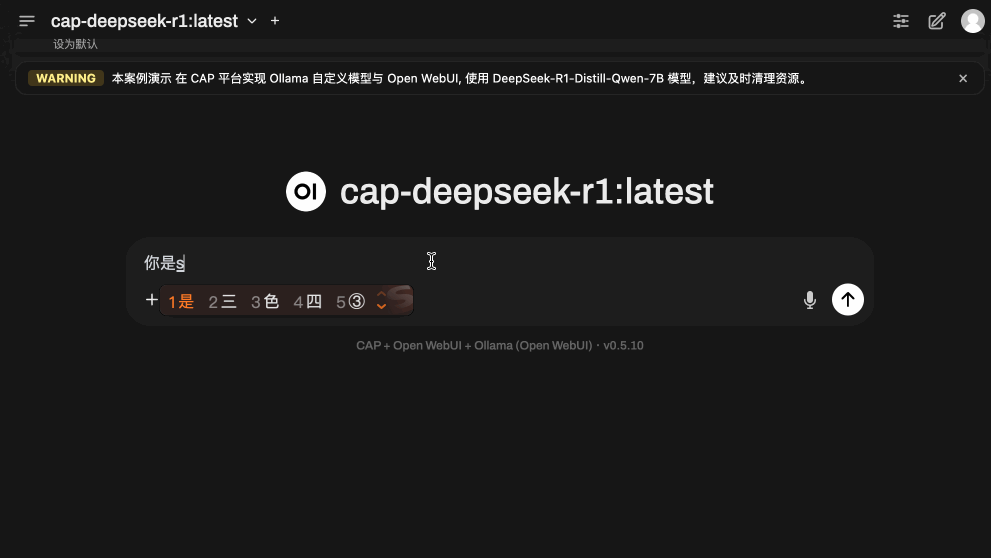
Task: Start a new chat with pencil icon
Action: tap(937, 21)
